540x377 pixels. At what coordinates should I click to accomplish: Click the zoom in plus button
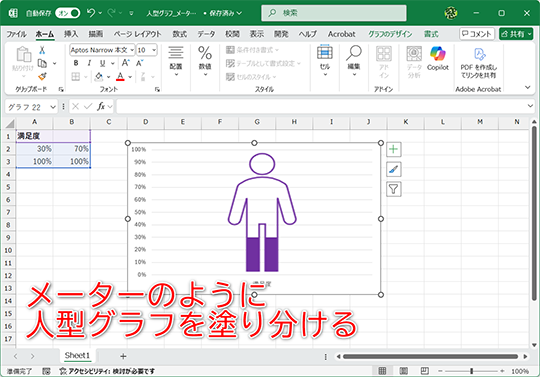tap(502, 371)
